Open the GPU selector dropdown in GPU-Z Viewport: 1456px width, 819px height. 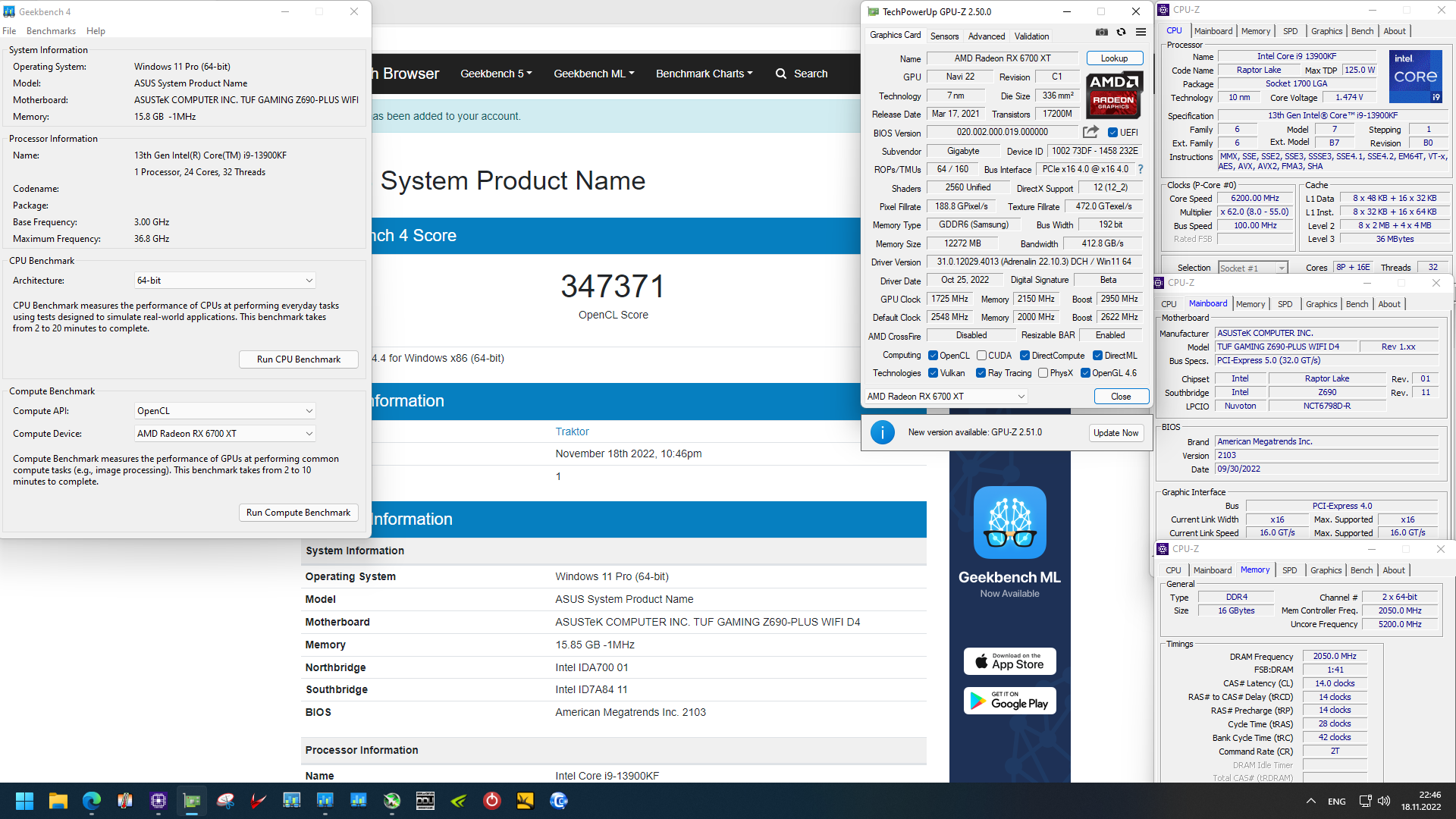click(x=946, y=396)
